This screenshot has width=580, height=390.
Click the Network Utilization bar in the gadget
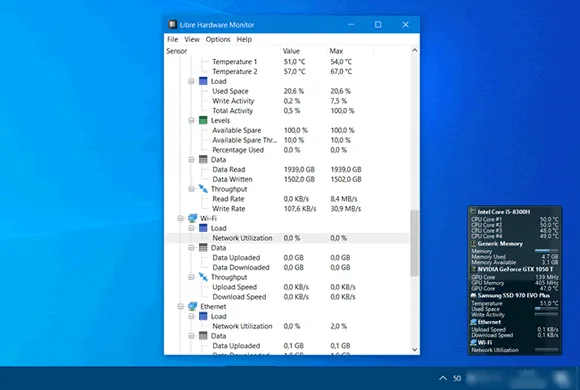coord(546,349)
